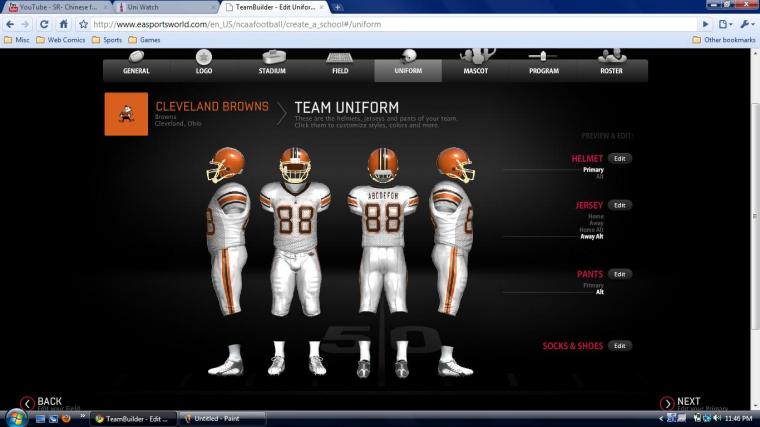Click the HELMET label
This screenshot has height=427, width=760.
587,158
